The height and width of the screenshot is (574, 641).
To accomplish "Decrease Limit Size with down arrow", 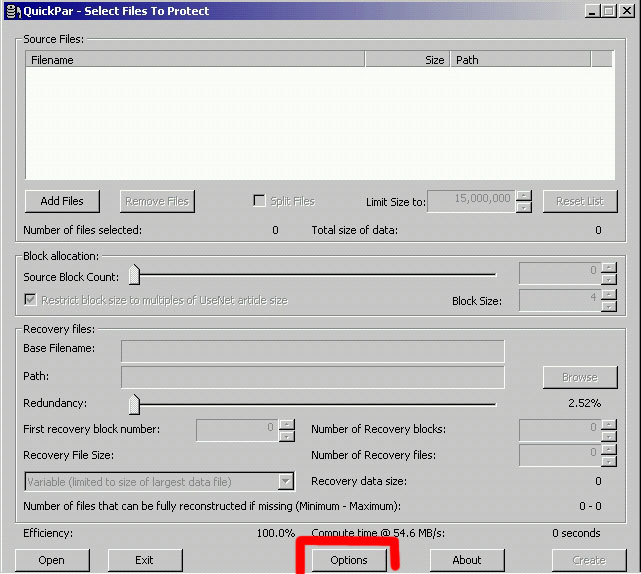I will pyautogui.click(x=524, y=207).
